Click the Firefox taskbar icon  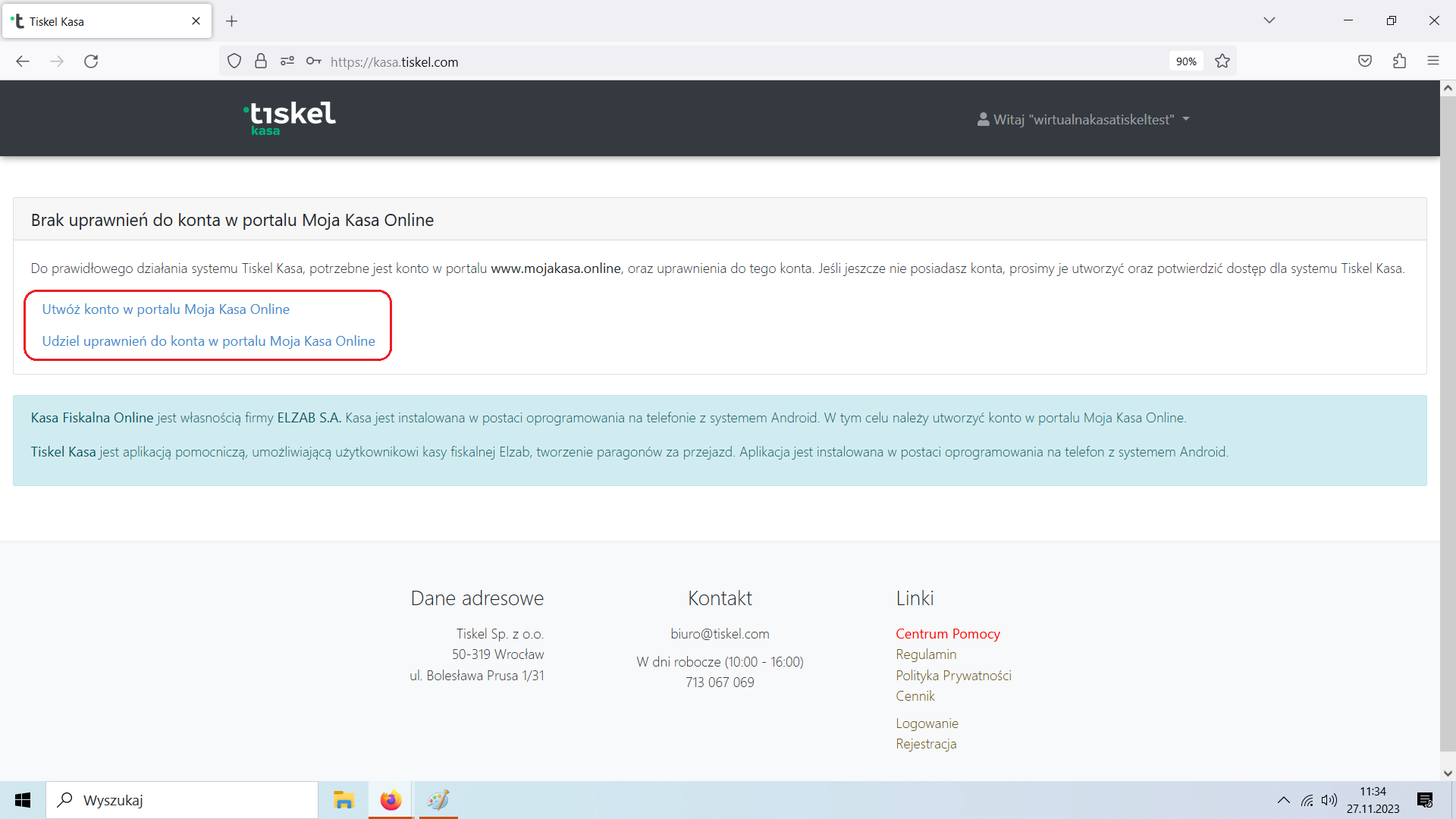pyautogui.click(x=391, y=800)
